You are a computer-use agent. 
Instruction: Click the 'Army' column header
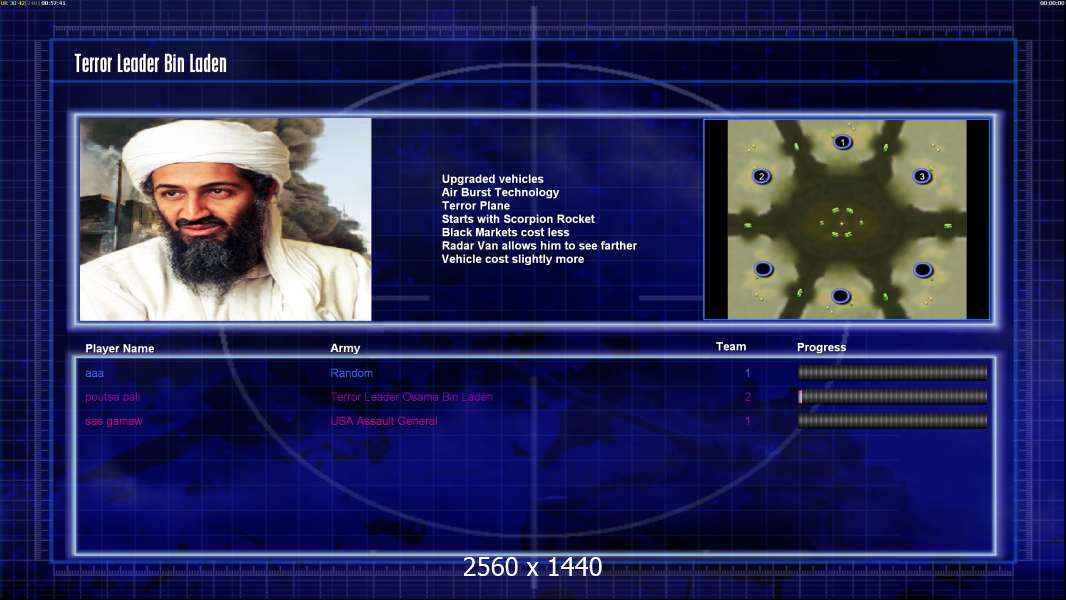pyautogui.click(x=345, y=348)
